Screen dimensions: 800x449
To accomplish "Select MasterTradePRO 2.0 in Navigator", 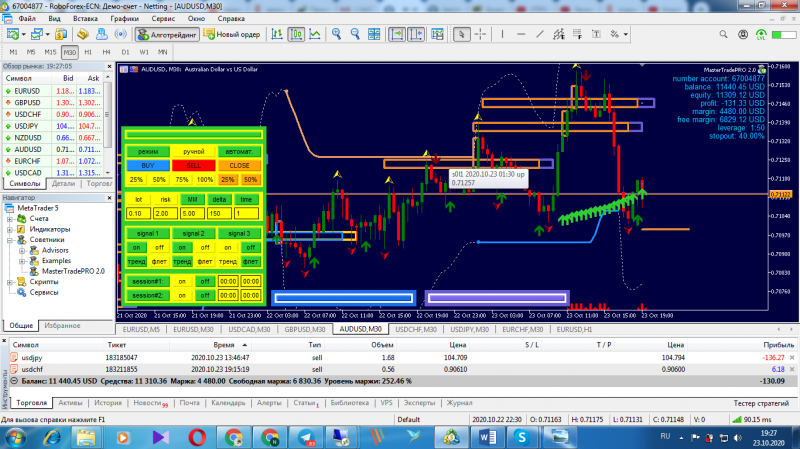I will click(73, 271).
